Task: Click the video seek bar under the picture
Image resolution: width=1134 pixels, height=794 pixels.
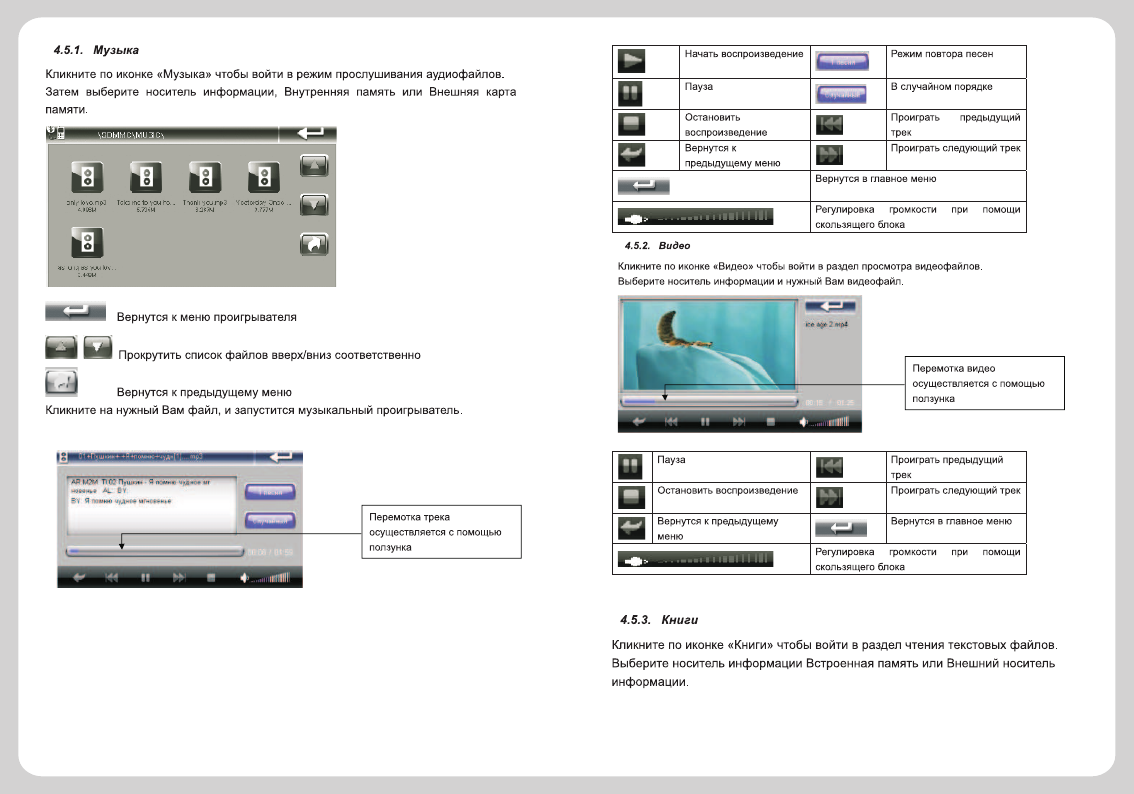Action: tap(708, 401)
